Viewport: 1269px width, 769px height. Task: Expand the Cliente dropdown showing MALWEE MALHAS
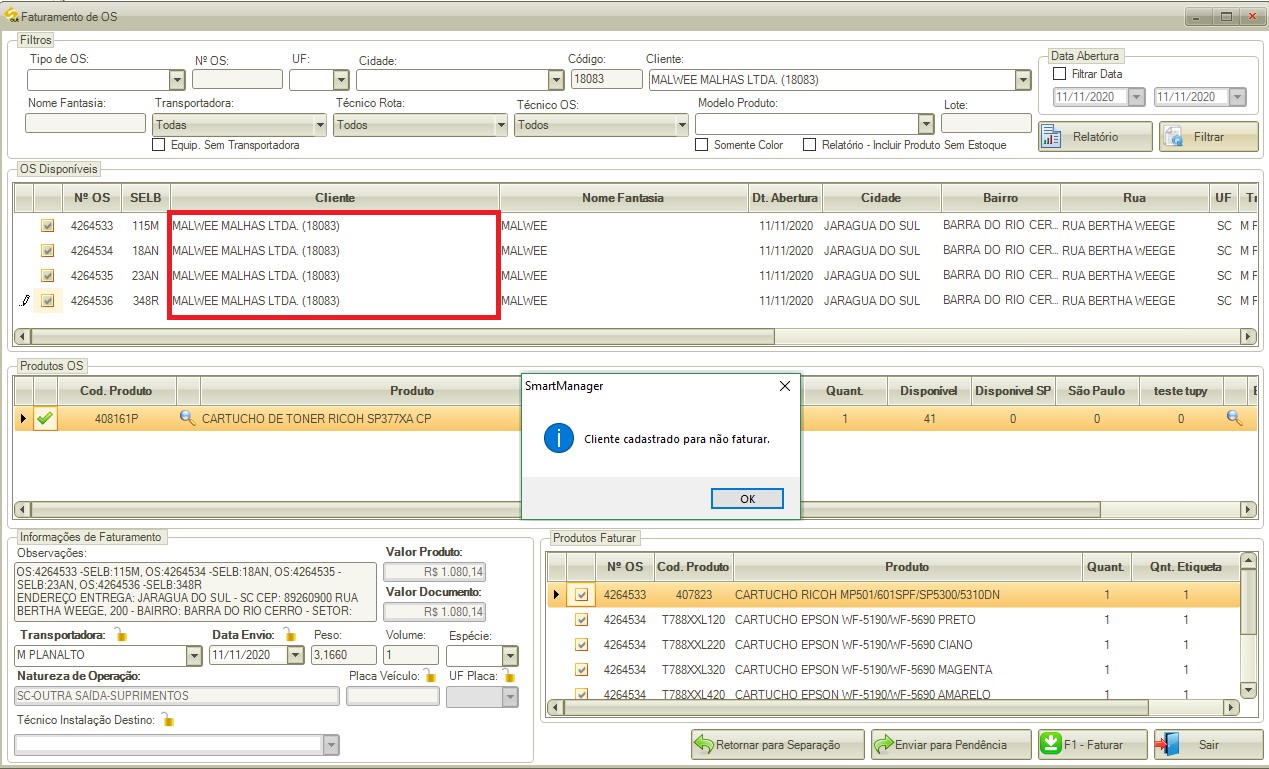tap(1022, 80)
